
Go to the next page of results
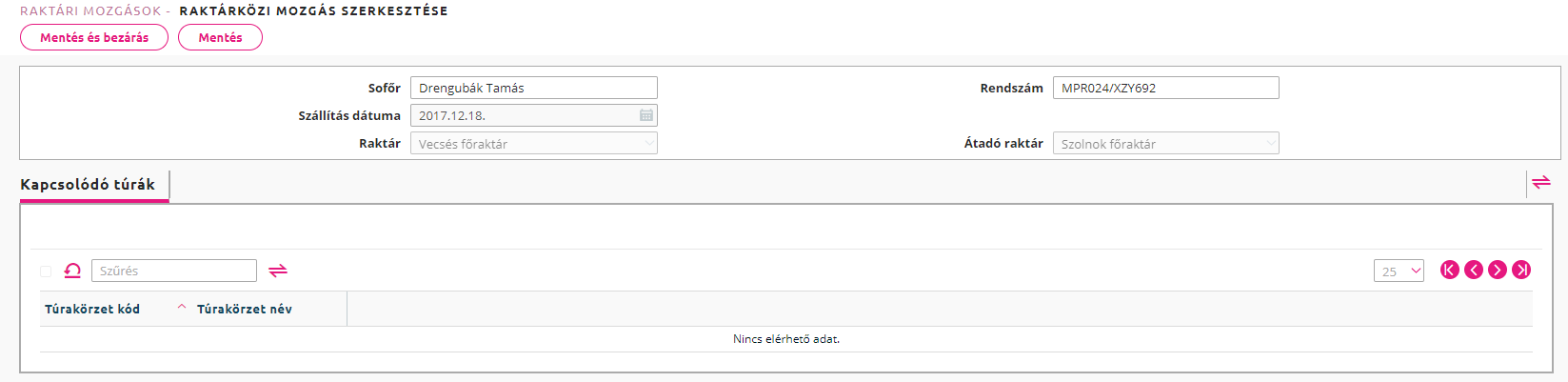(x=1498, y=270)
